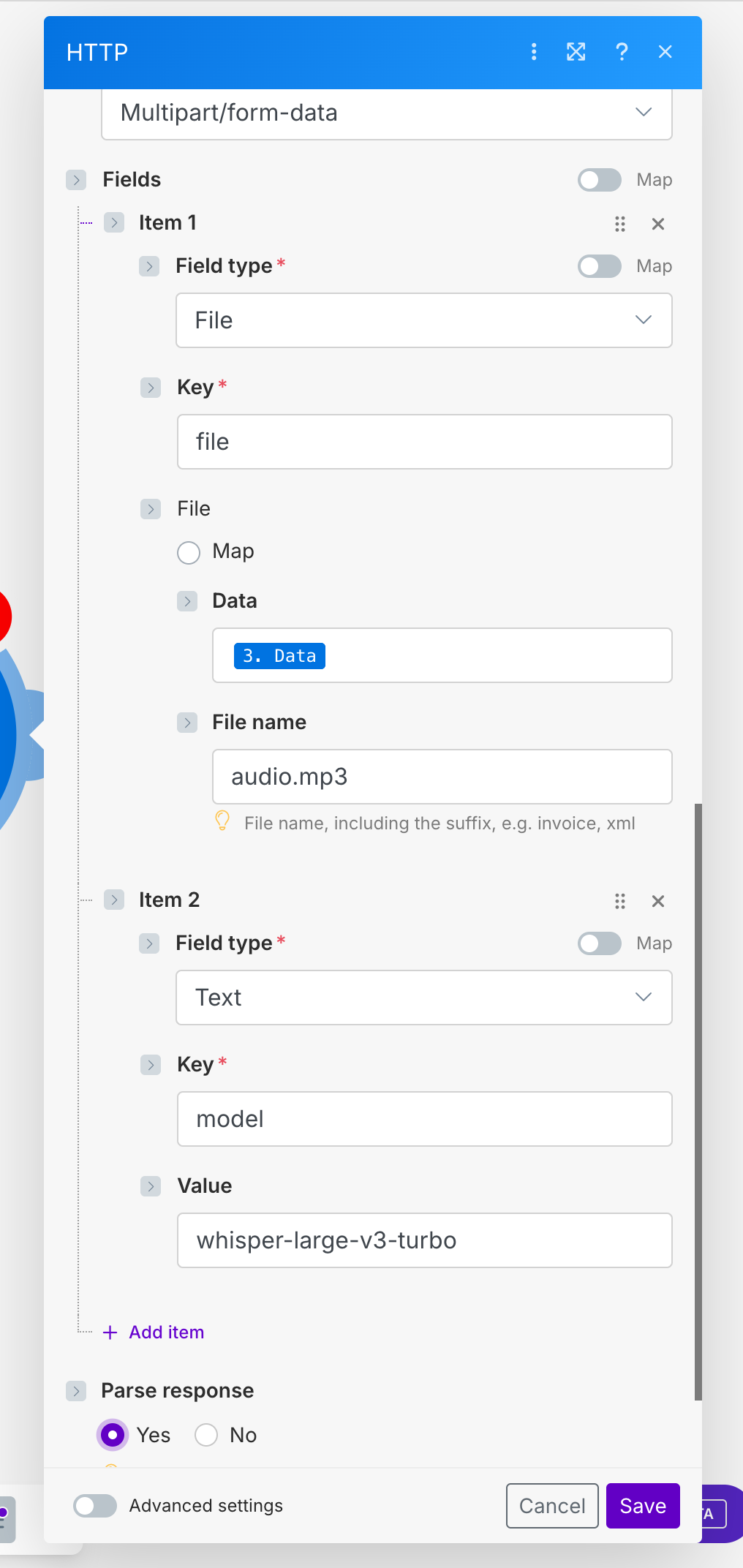The height and width of the screenshot is (1568, 743).
Task: Click the File name arrow icon
Action: point(187,723)
